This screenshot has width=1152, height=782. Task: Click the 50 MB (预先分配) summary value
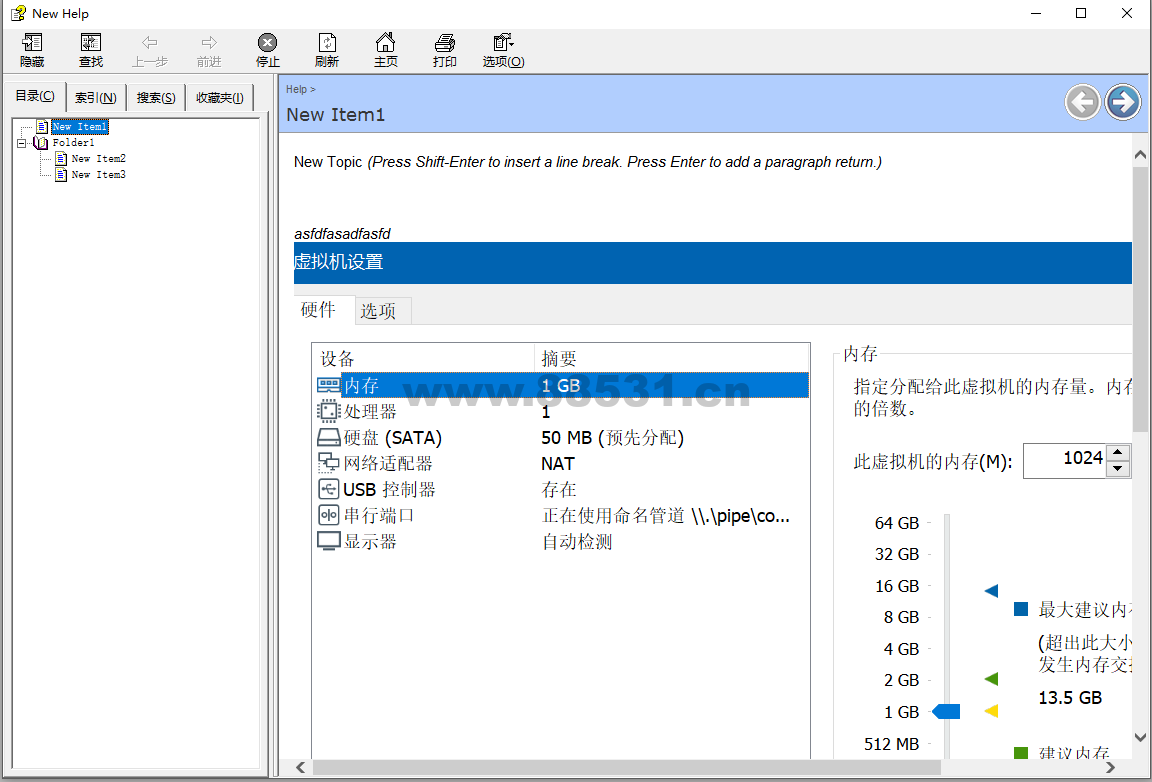pyautogui.click(x=613, y=438)
